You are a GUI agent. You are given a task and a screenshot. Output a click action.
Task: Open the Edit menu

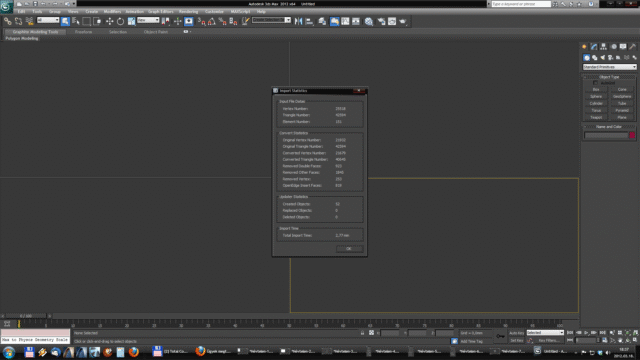(x=21, y=11)
